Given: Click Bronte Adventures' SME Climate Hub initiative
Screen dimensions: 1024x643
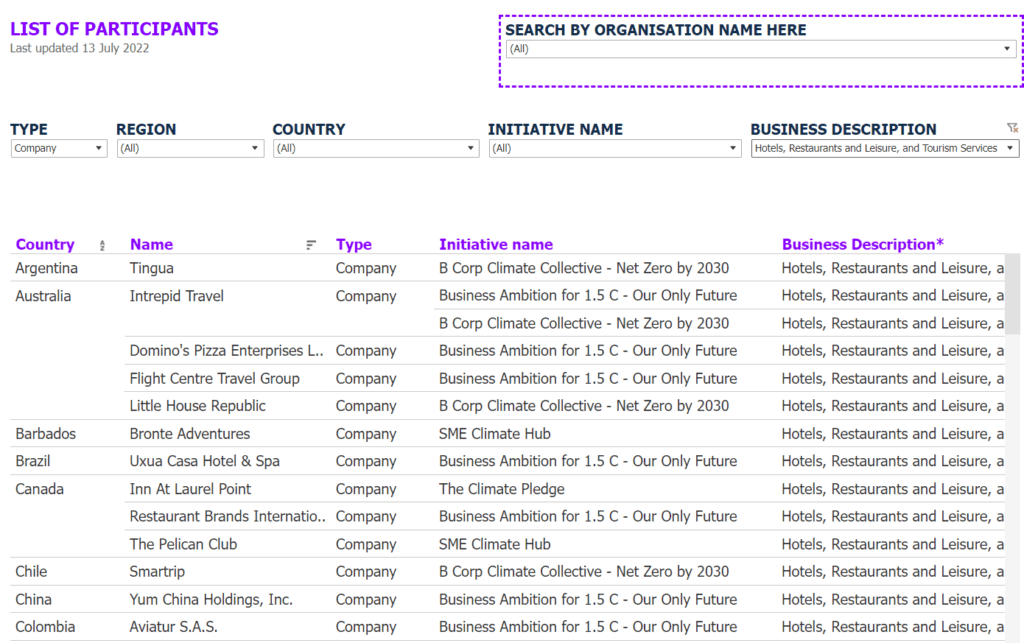Looking at the screenshot, I should tap(494, 434).
